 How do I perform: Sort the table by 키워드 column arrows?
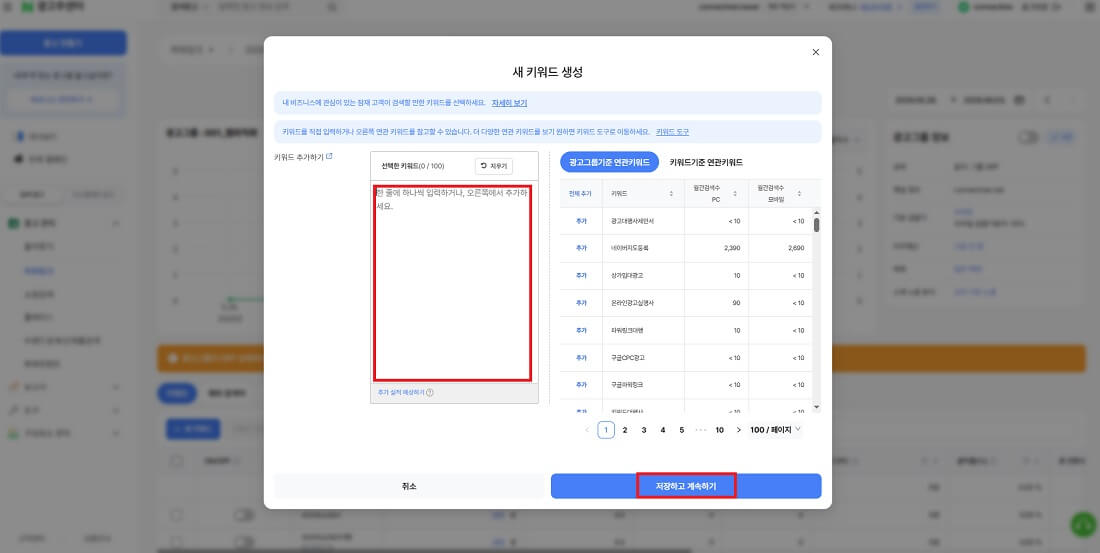671,193
